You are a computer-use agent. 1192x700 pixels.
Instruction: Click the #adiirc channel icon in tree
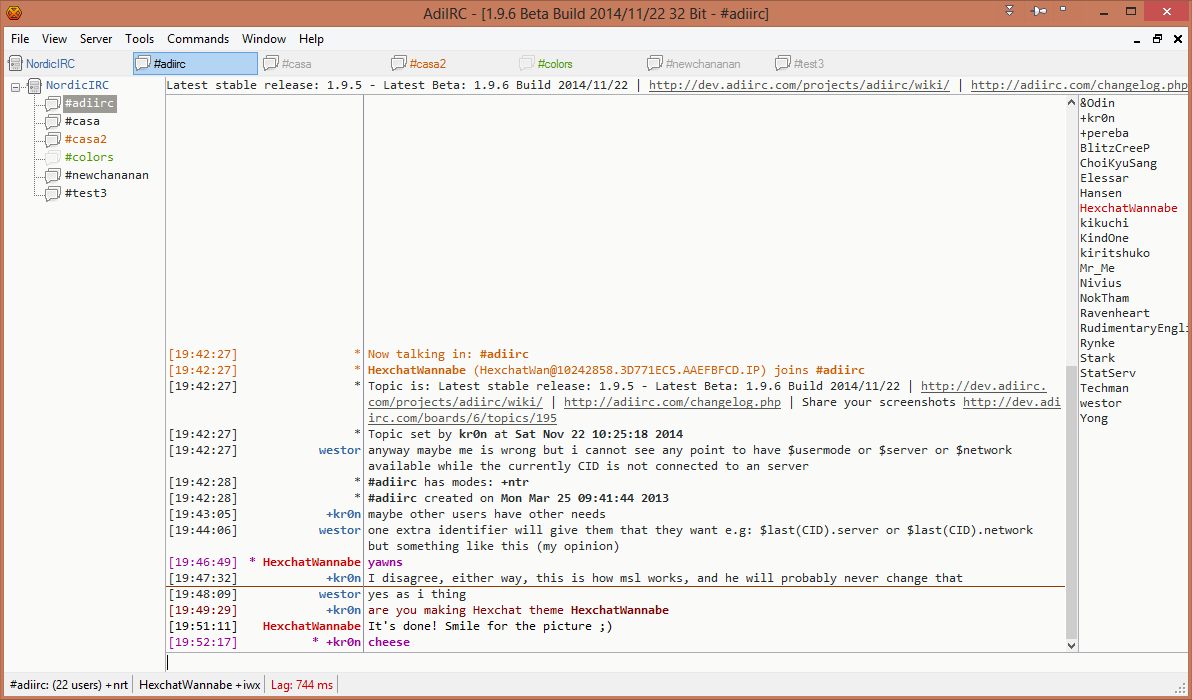point(52,103)
